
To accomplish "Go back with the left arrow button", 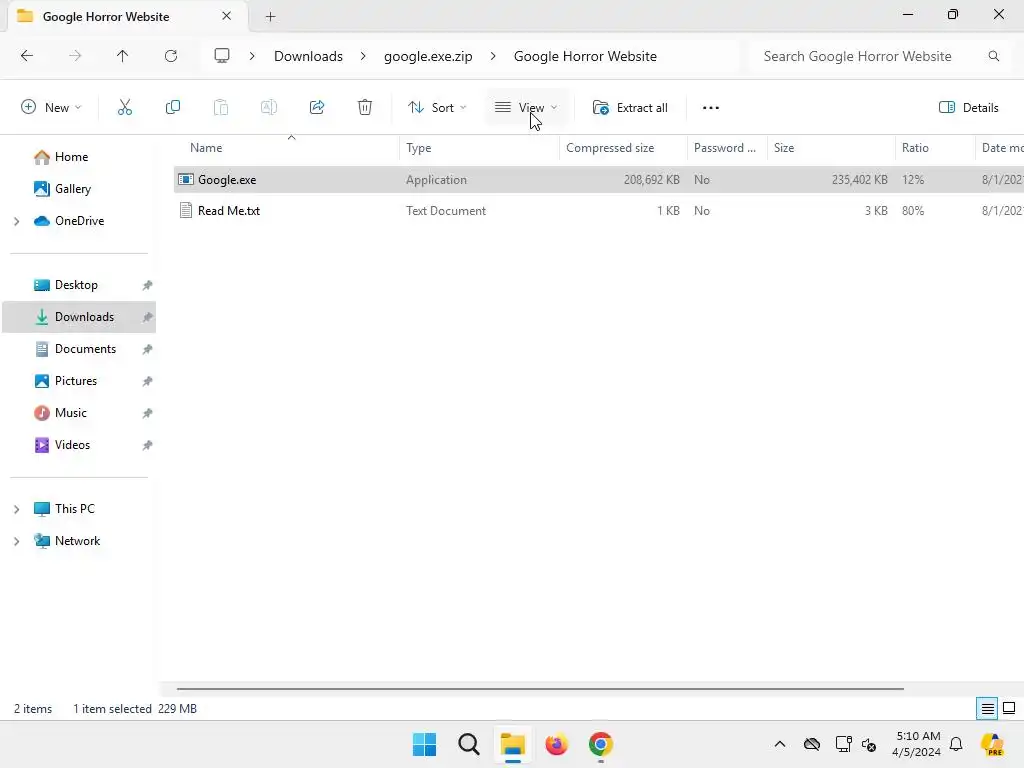I will [x=27, y=56].
